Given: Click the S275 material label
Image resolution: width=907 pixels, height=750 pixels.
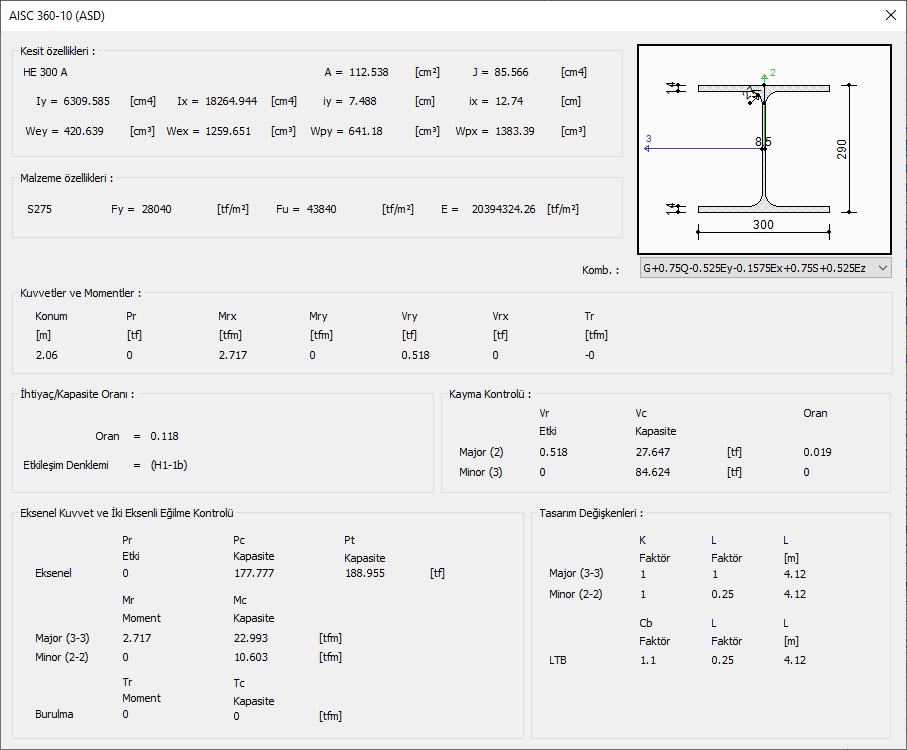Looking at the screenshot, I should click(x=41, y=209).
